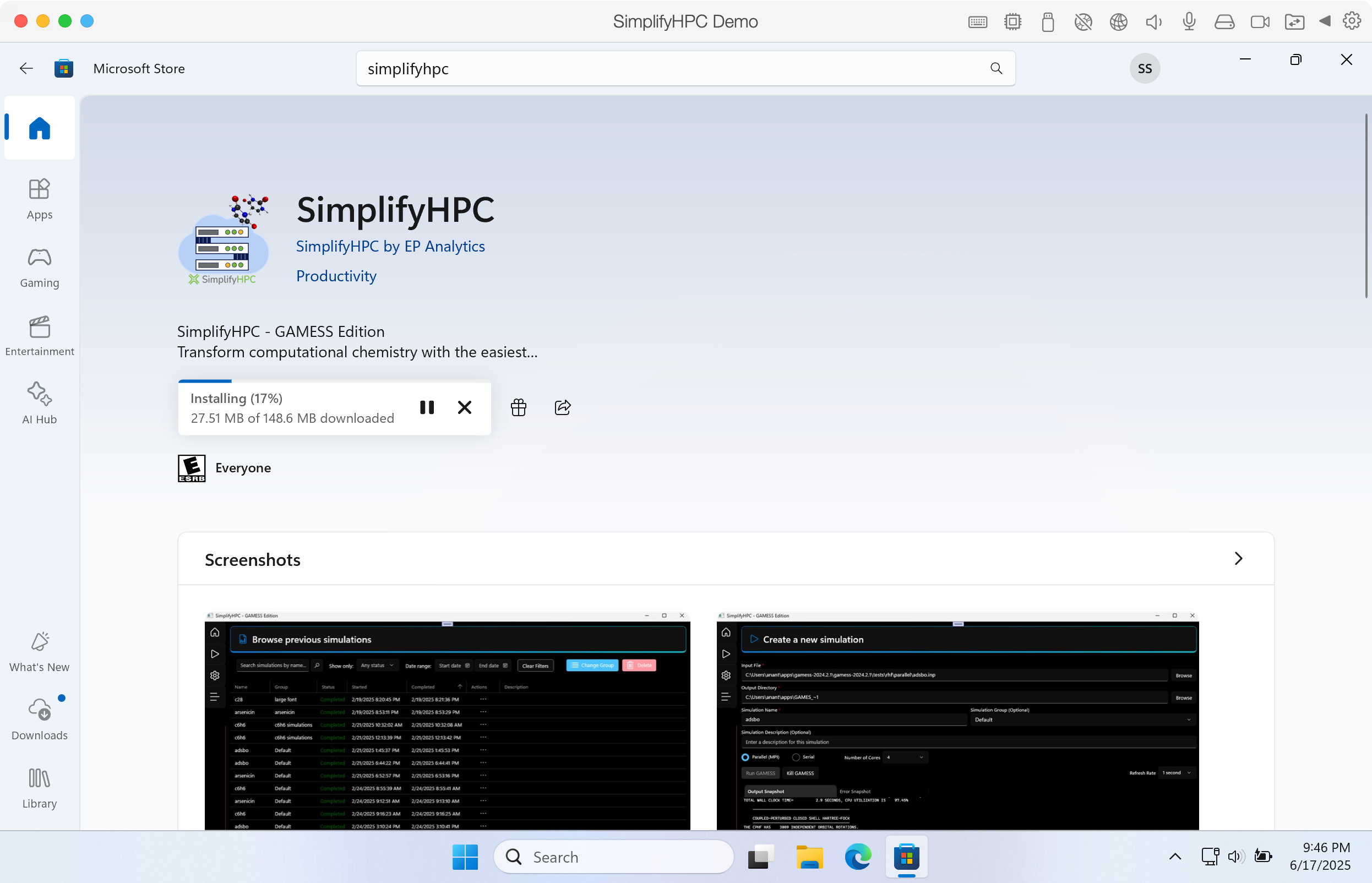Open the Library page
This screenshot has width=1372, height=883.
click(40, 787)
